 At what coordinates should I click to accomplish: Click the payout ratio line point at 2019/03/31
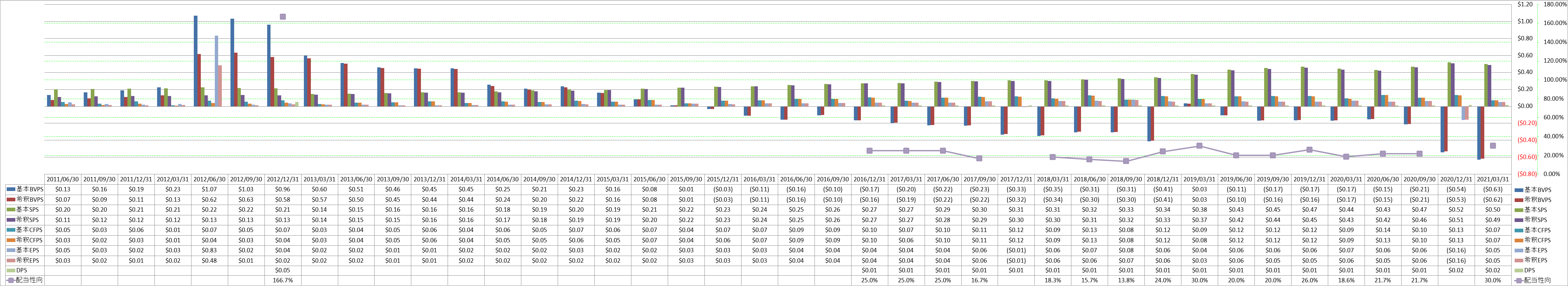coord(1199,145)
